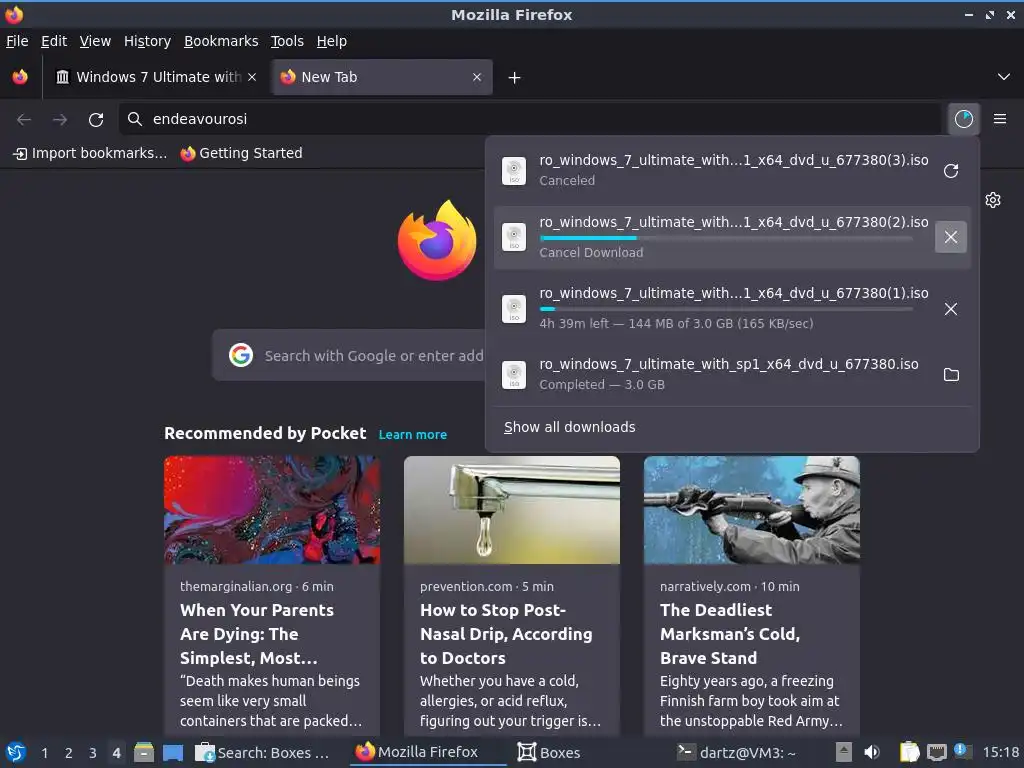The image size is (1024, 768).
Task: Click Import bookmarks in bookmarks toolbar
Action: tap(90, 153)
